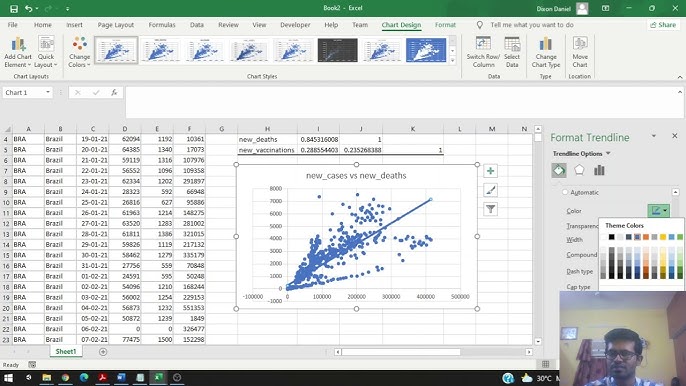Open Chart Filters funnel button
The width and height of the screenshot is (686, 386).
490,209
